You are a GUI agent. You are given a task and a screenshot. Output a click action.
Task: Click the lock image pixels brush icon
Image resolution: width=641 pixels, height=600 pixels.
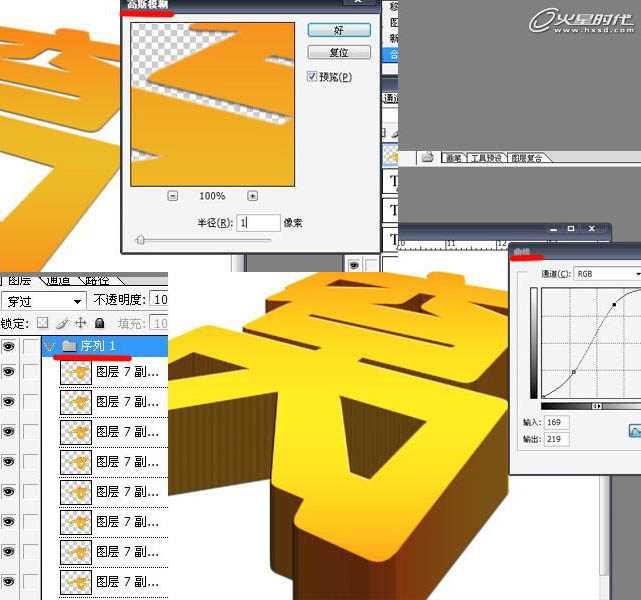(x=61, y=323)
